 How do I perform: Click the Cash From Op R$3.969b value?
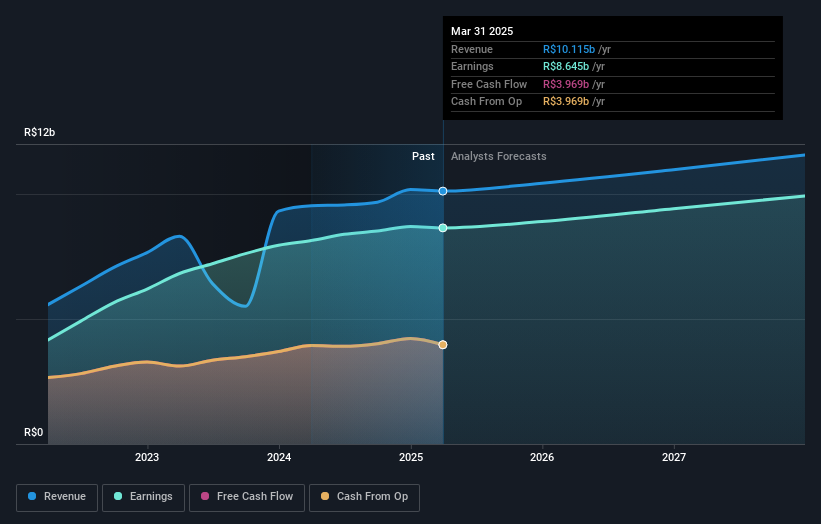(x=566, y=102)
